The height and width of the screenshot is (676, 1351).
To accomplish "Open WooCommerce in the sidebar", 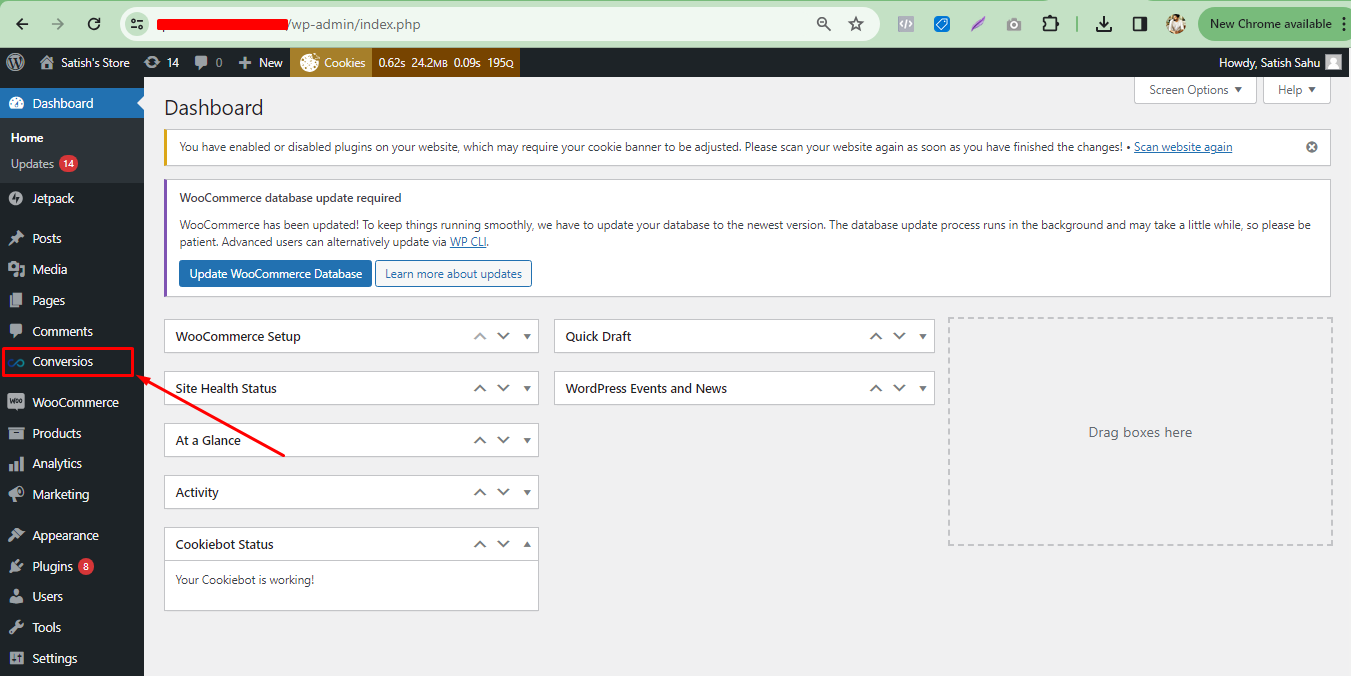I will point(72,402).
